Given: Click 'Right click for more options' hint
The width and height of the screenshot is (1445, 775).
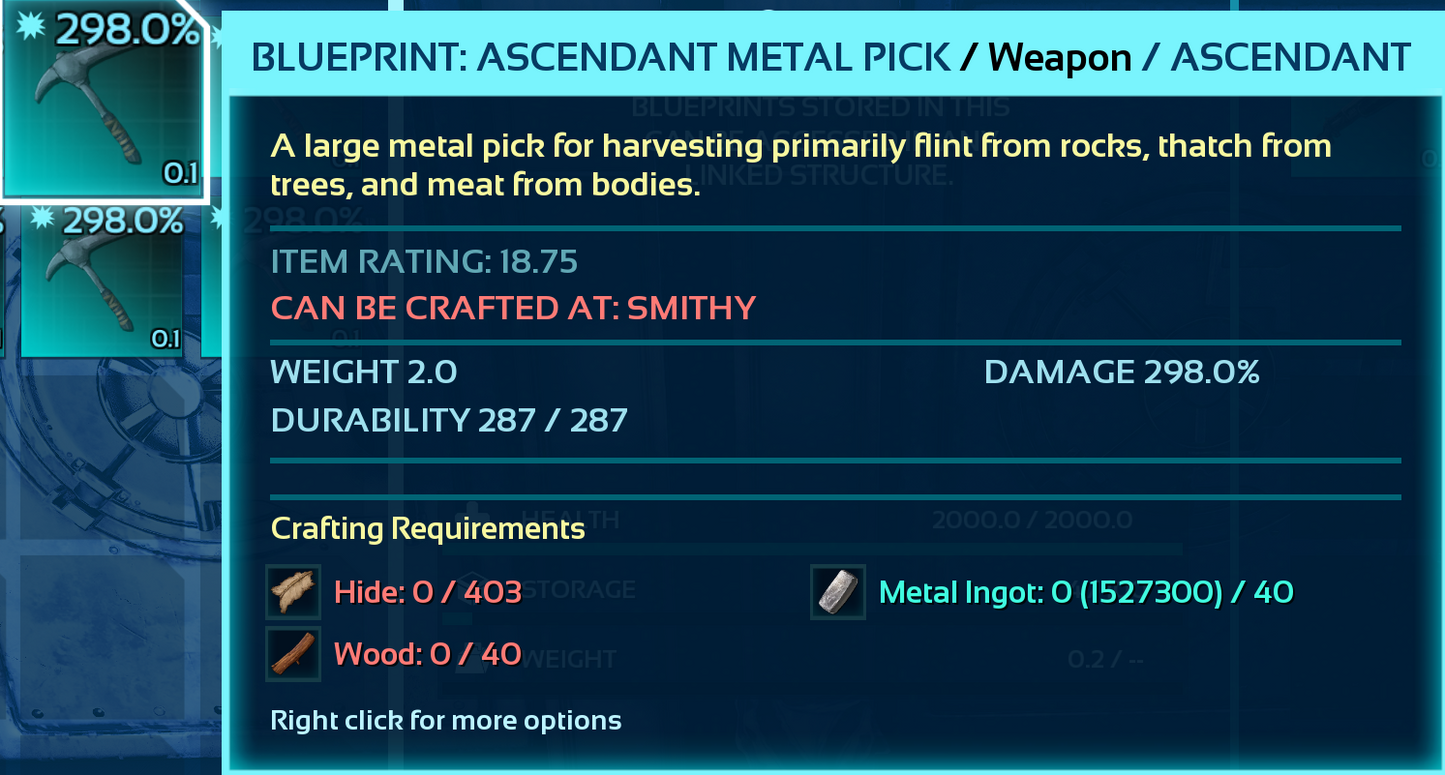Looking at the screenshot, I should point(446,720).
